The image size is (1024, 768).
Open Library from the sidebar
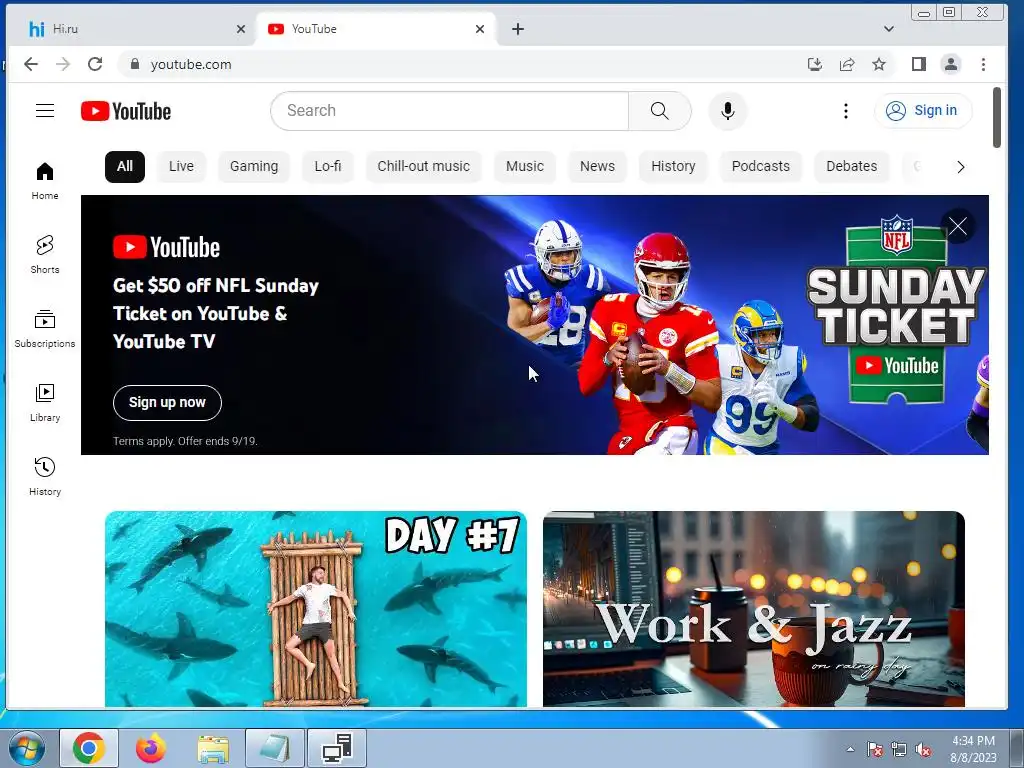click(45, 403)
